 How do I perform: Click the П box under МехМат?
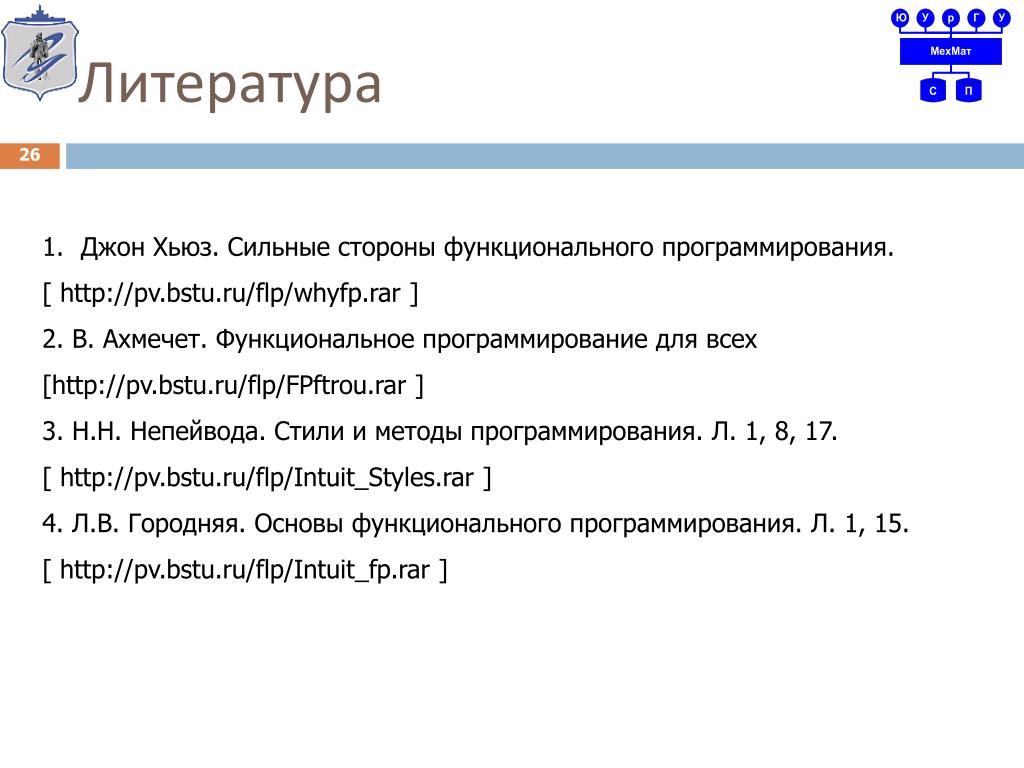968,90
